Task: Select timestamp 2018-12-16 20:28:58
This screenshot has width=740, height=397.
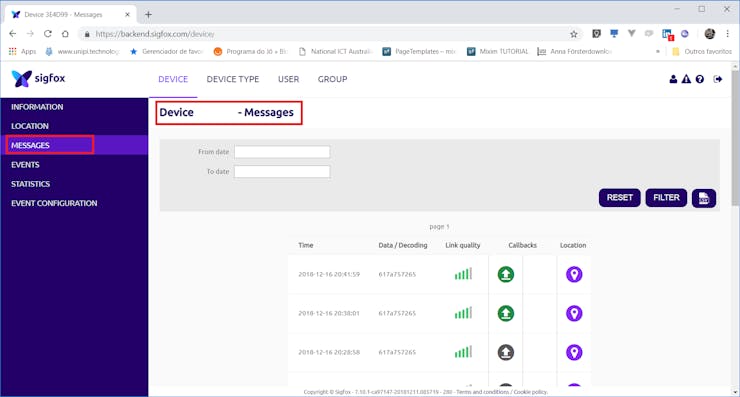Action: (329, 352)
